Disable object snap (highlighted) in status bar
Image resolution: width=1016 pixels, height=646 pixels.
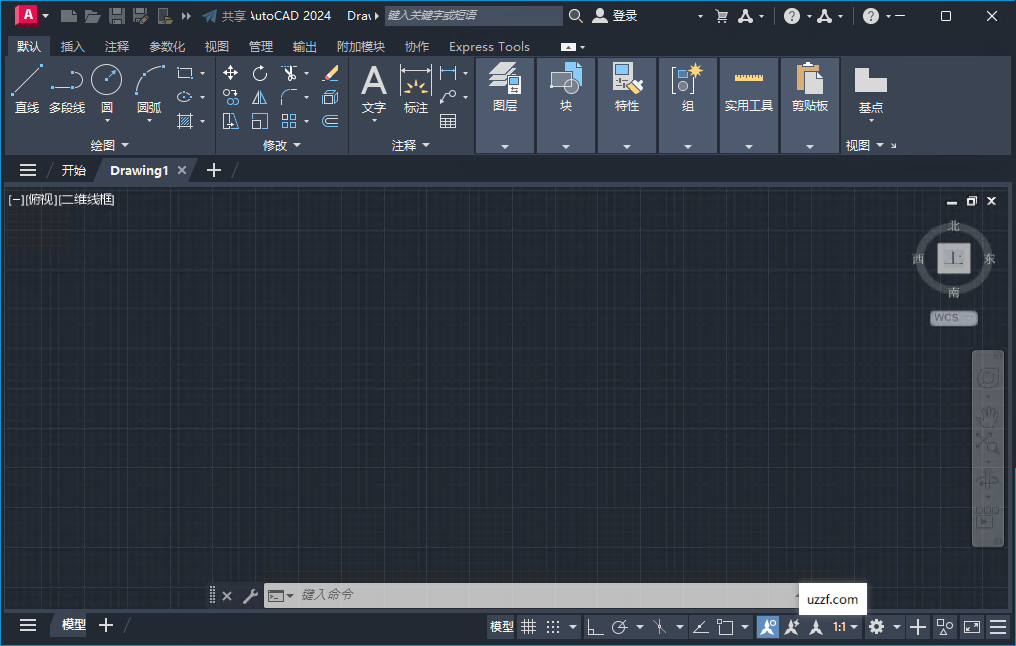tap(767, 626)
